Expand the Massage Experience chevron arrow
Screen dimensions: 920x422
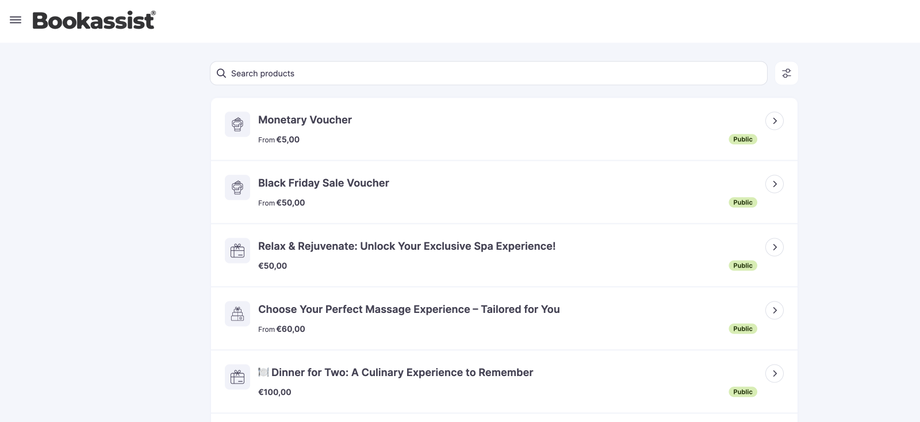tap(774, 310)
